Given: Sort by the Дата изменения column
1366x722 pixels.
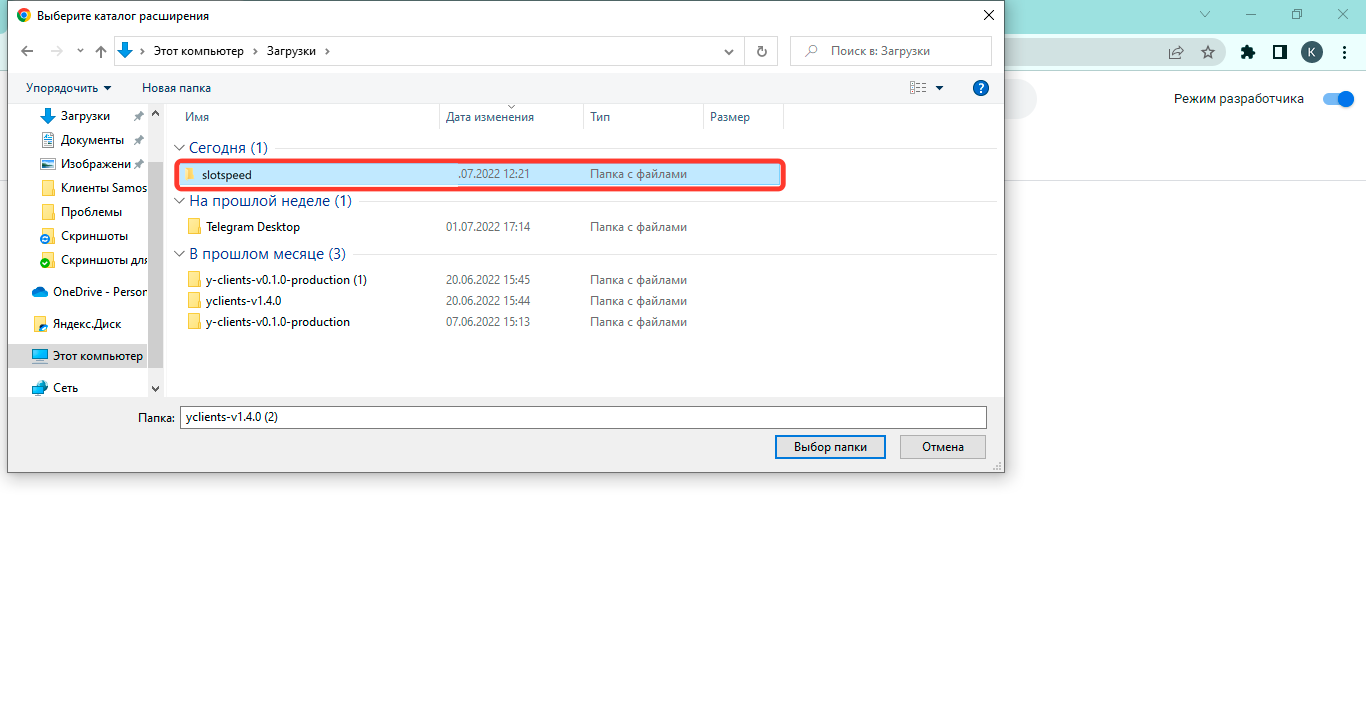Looking at the screenshot, I should coord(490,117).
